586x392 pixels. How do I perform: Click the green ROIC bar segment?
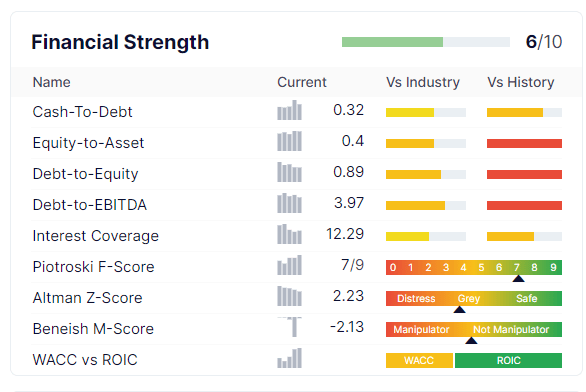click(x=508, y=361)
